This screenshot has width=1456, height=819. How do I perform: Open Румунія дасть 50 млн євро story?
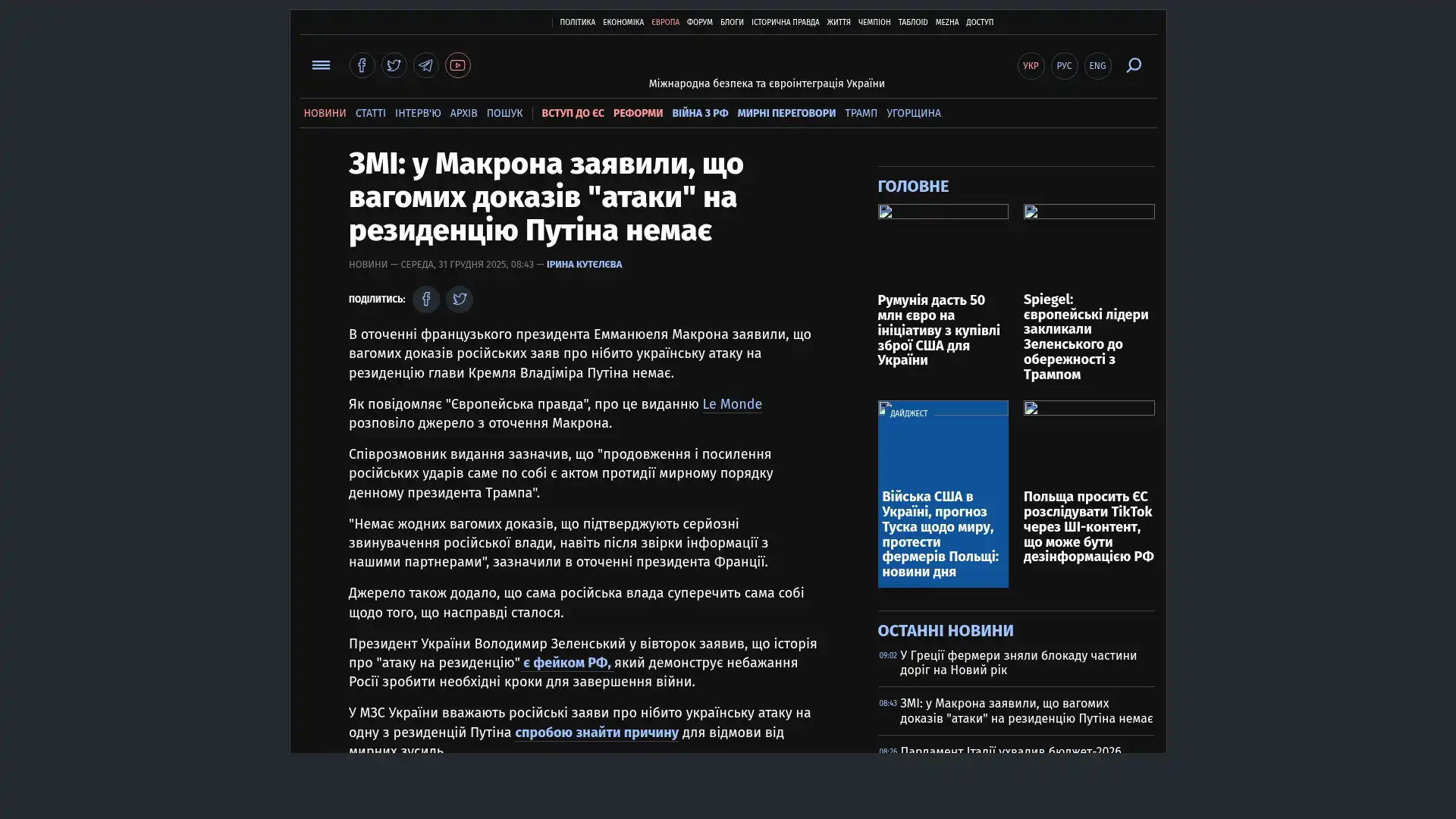click(x=938, y=330)
